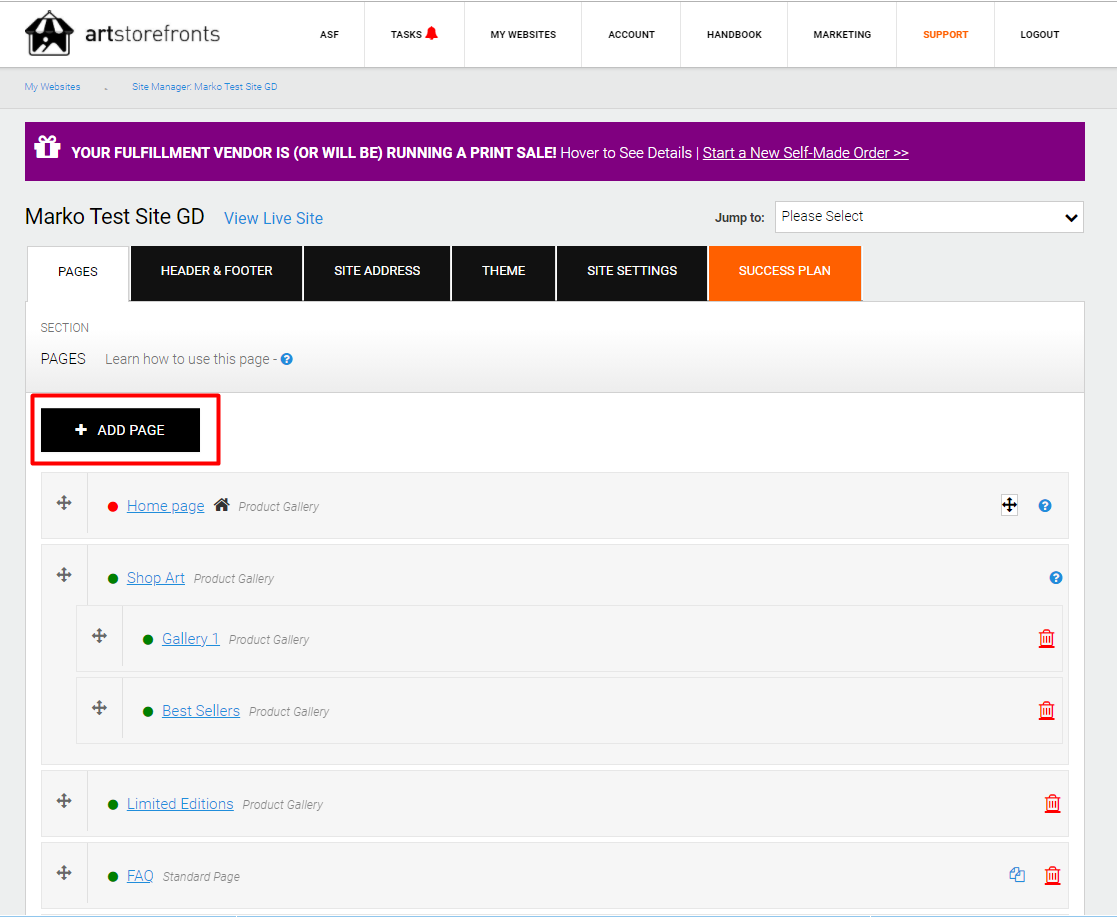Open the Jump to dropdown
This screenshot has height=917, width=1117.
(929, 217)
